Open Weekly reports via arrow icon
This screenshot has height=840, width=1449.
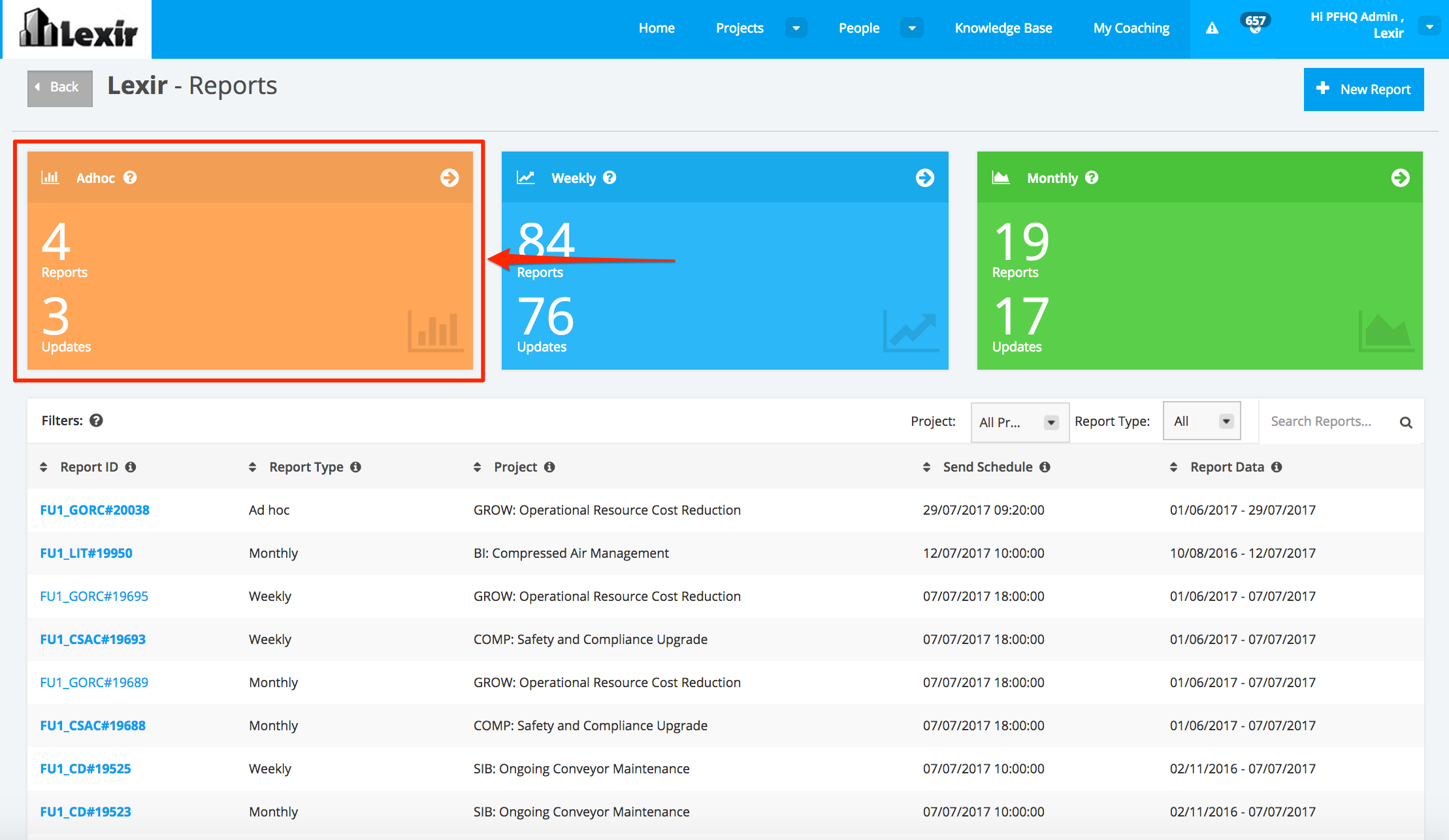tap(924, 178)
